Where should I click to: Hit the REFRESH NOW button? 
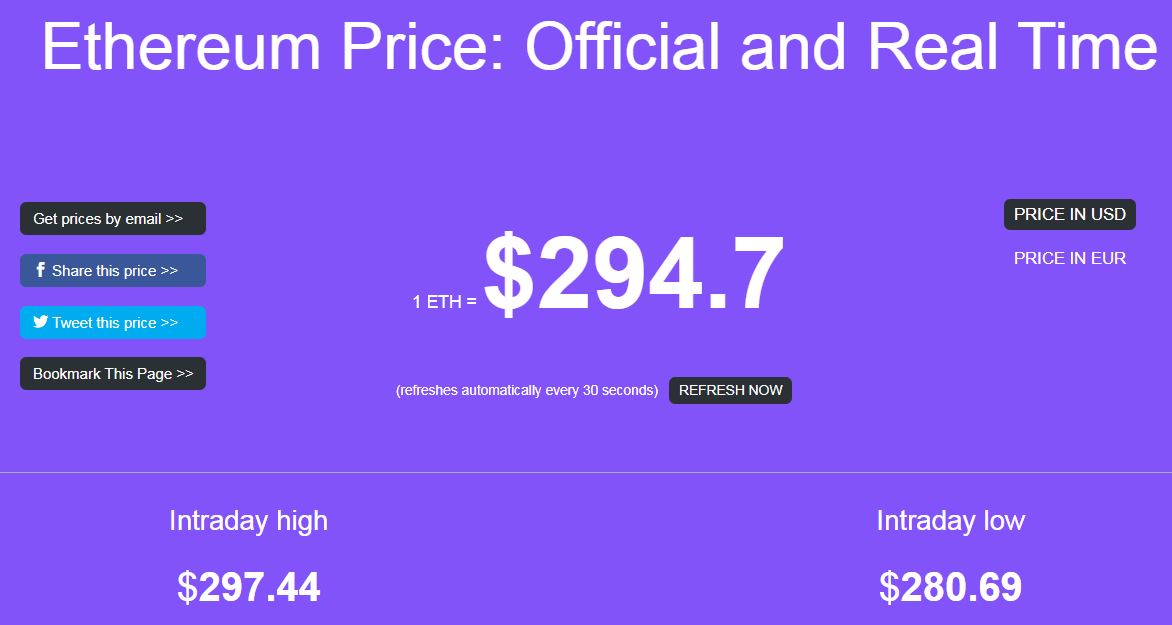730,390
